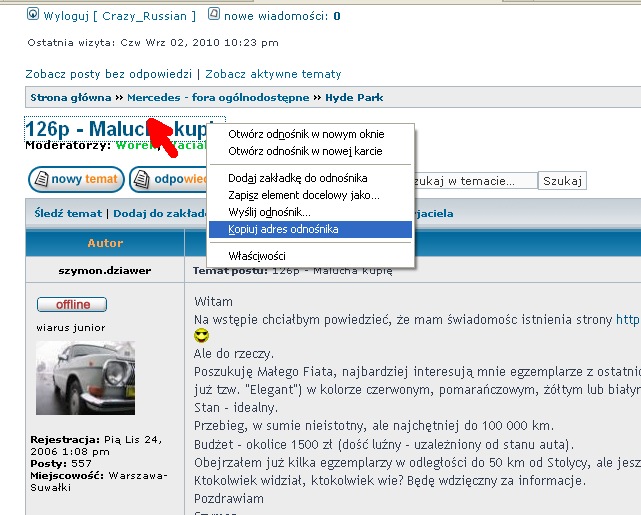The width and height of the screenshot is (641, 515).
Task: Click the logout icon beside Wyloguj
Action: click(x=33, y=15)
